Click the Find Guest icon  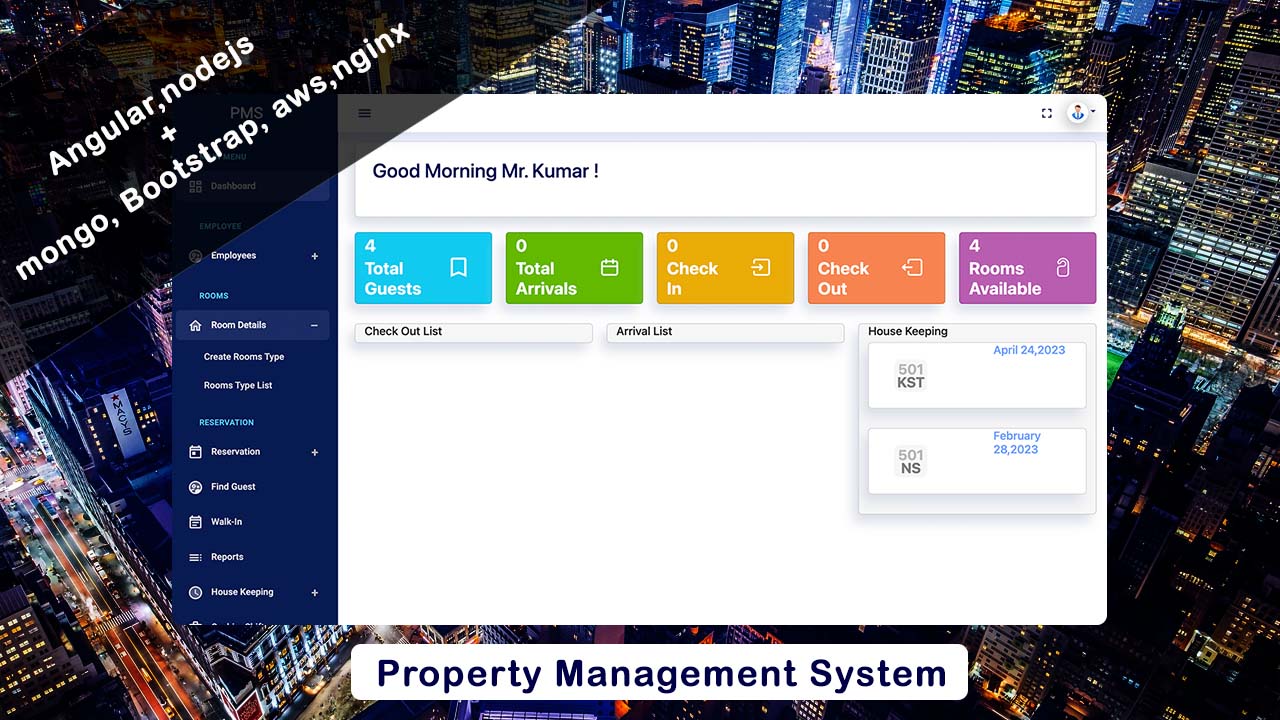tap(195, 487)
